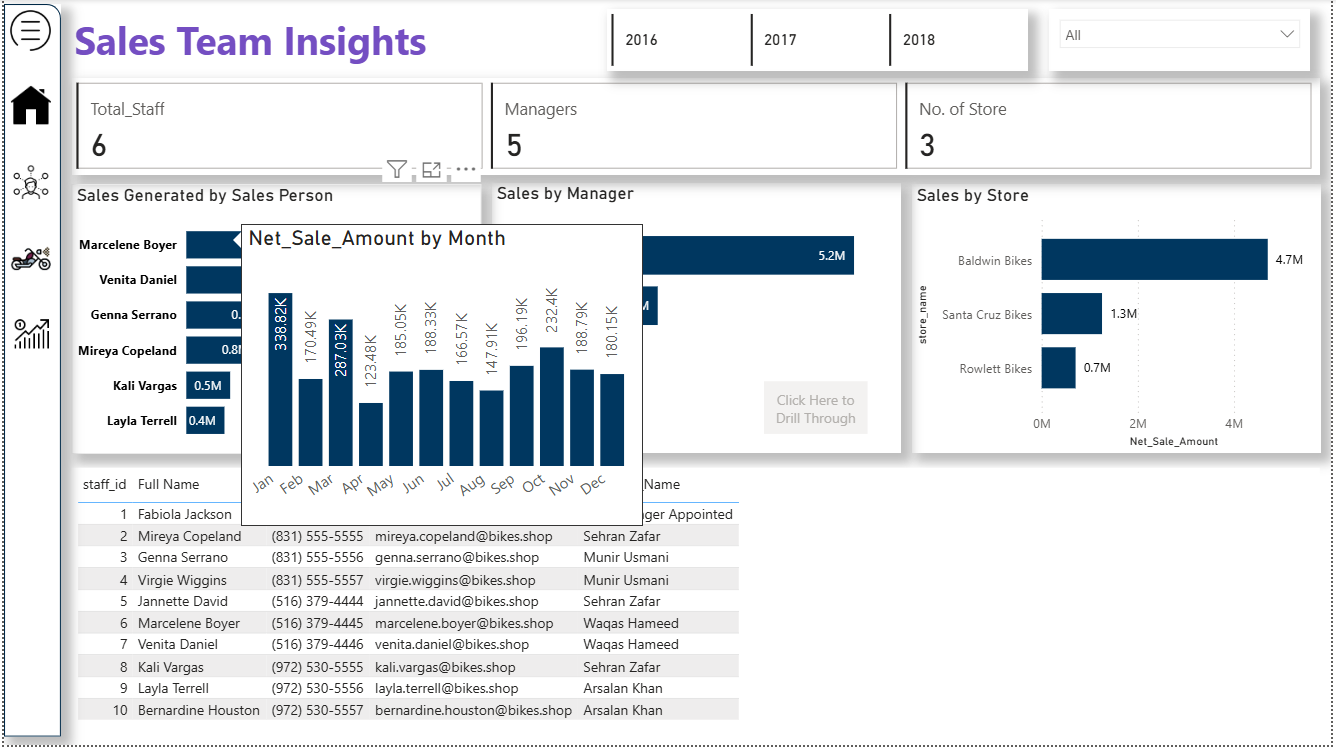1336x752 pixels.
Task: Go to the Home page icon
Action: point(31,105)
